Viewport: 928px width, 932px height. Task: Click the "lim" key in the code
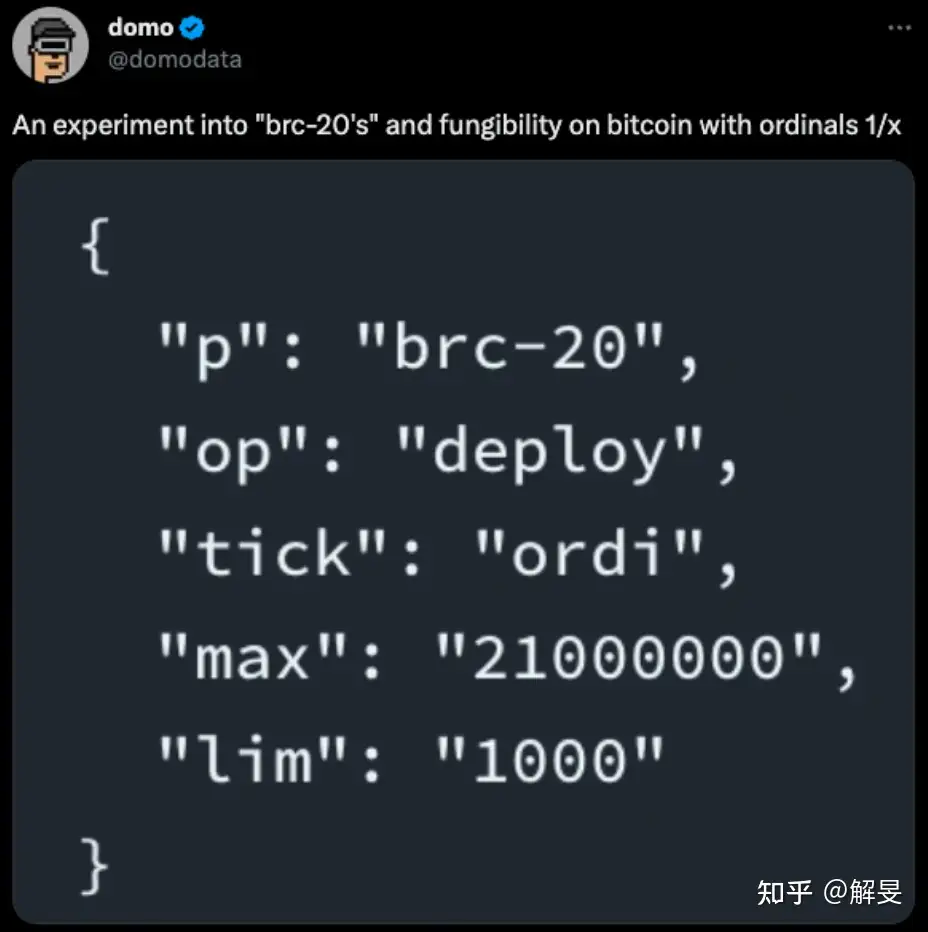click(253, 760)
